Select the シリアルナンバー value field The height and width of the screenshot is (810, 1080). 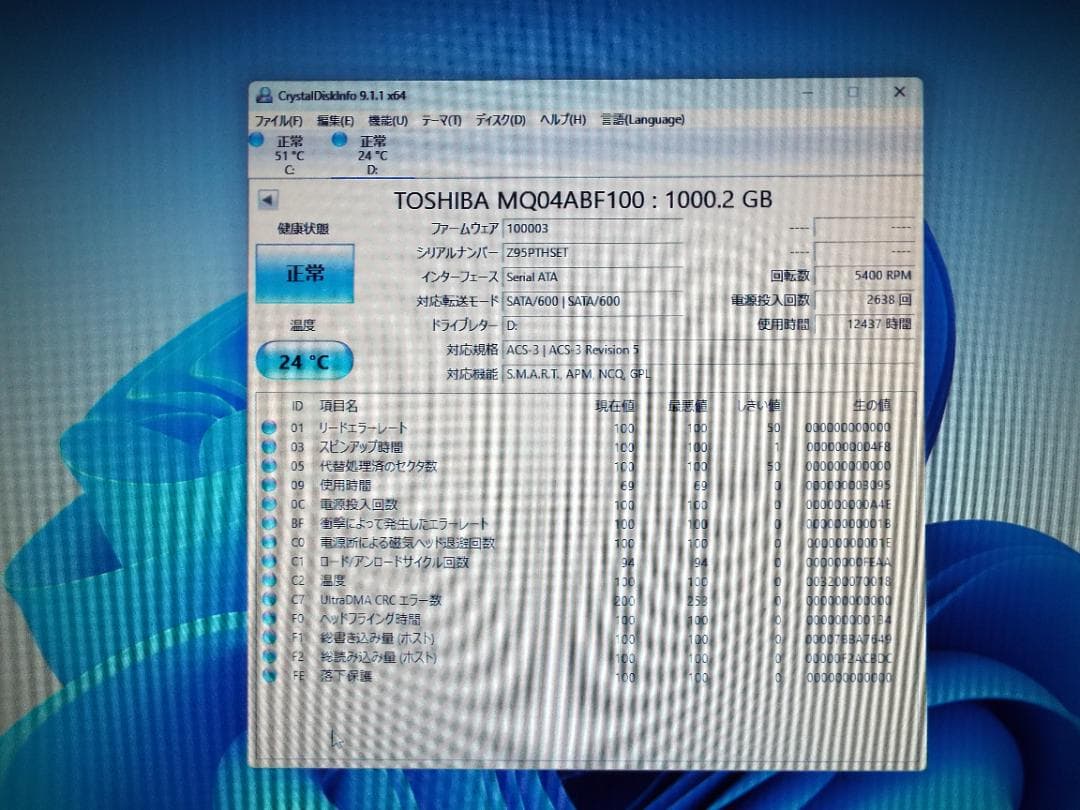[x=590, y=252]
